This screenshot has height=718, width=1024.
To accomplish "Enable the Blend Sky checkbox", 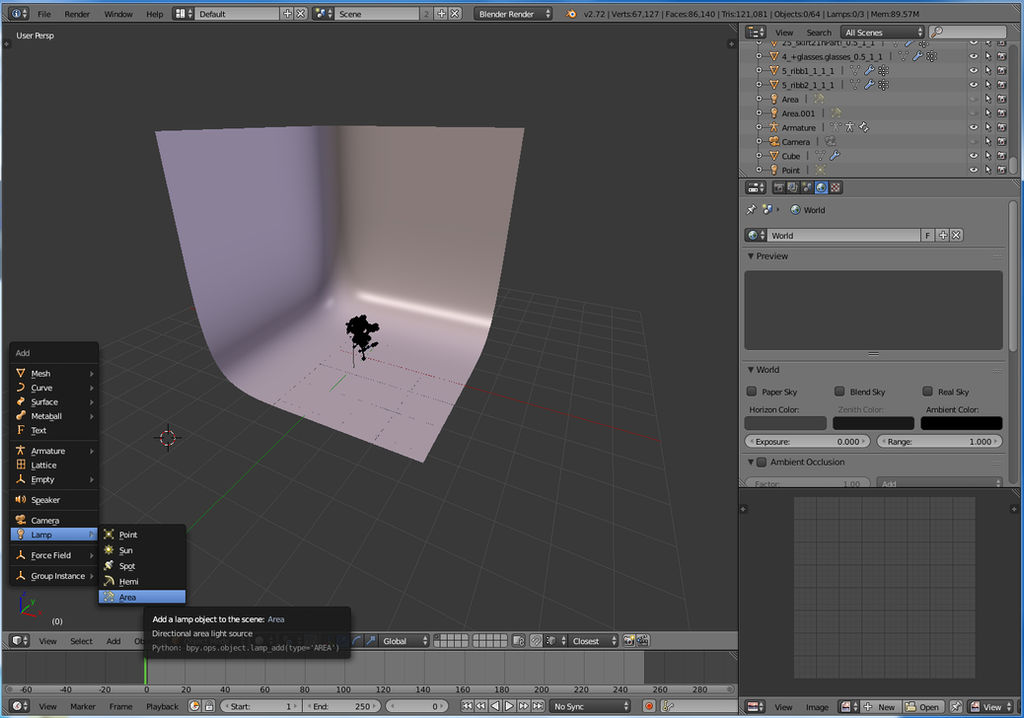I will [839, 391].
